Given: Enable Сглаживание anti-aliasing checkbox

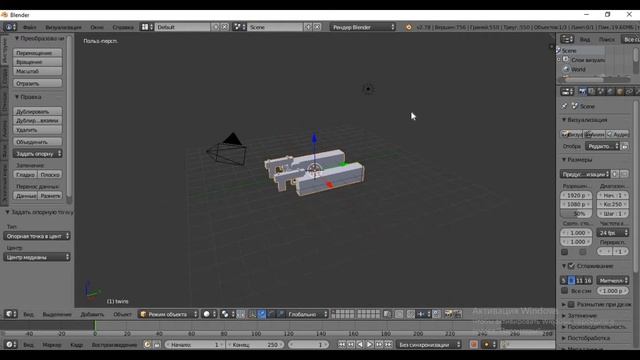Looking at the screenshot, I should (x=571, y=266).
